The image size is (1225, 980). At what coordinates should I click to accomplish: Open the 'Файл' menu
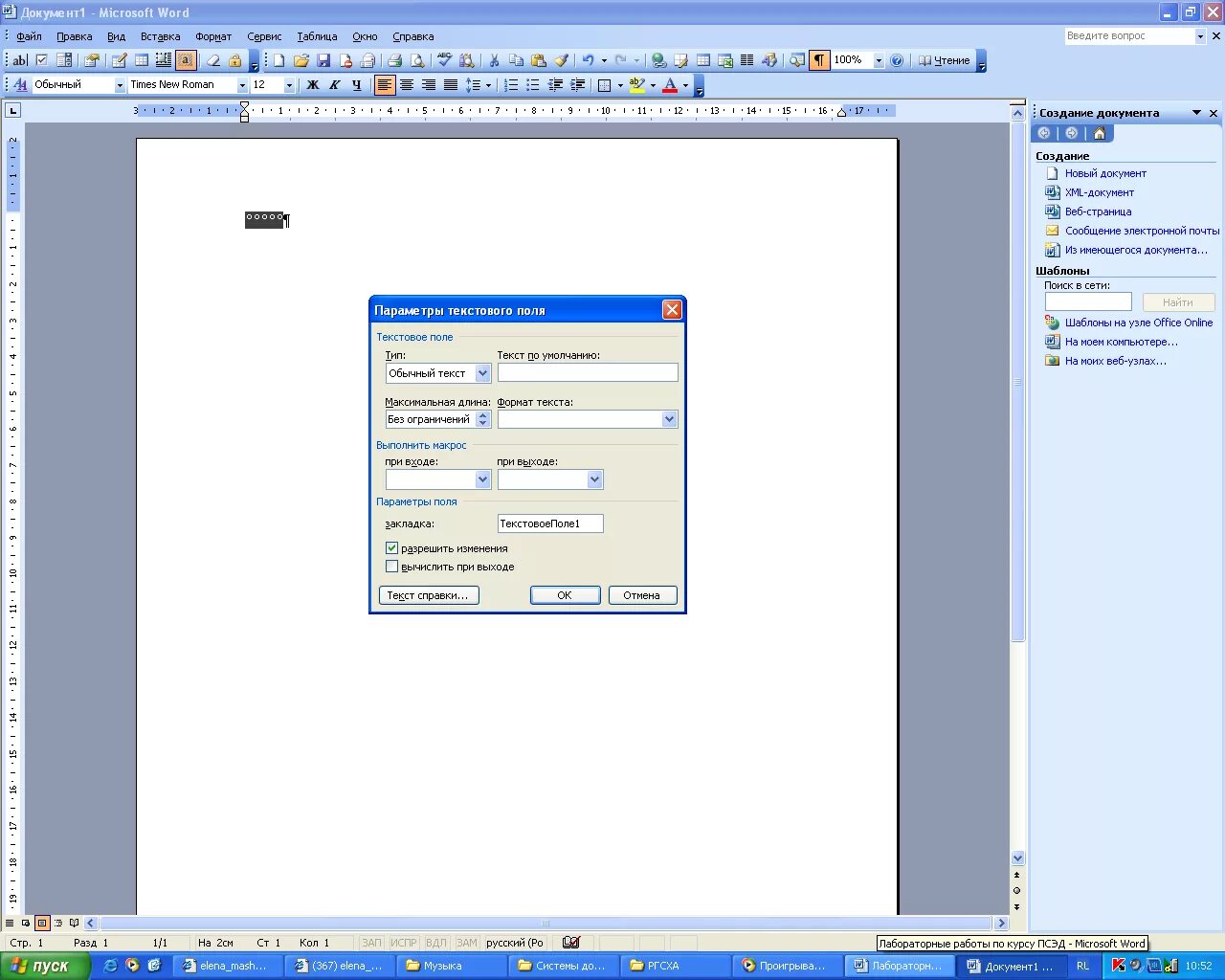[29, 36]
